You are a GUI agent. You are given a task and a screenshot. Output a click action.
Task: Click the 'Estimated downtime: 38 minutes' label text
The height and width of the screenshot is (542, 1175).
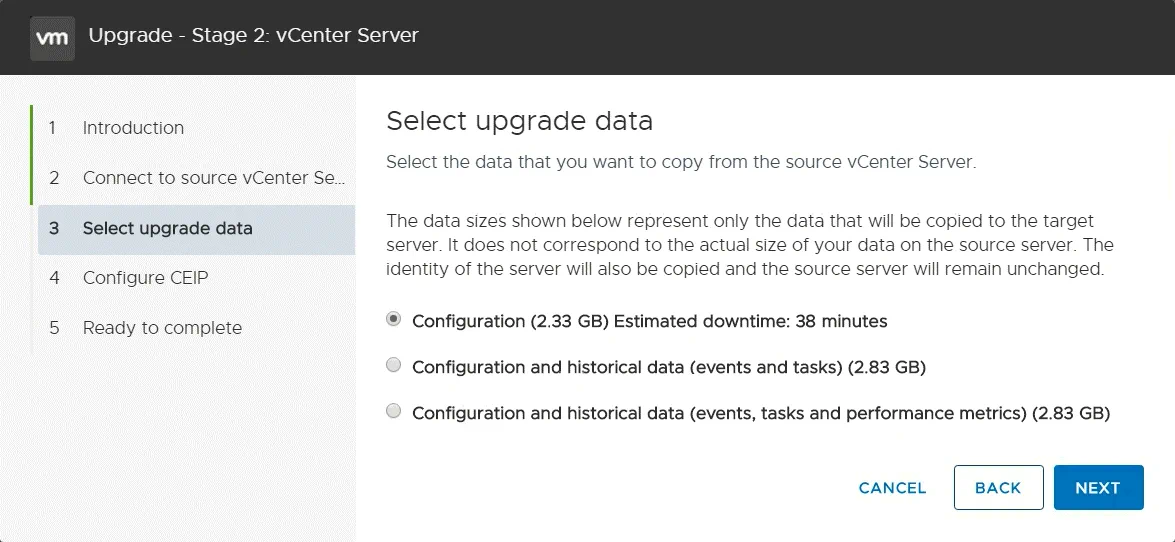tap(751, 322)
